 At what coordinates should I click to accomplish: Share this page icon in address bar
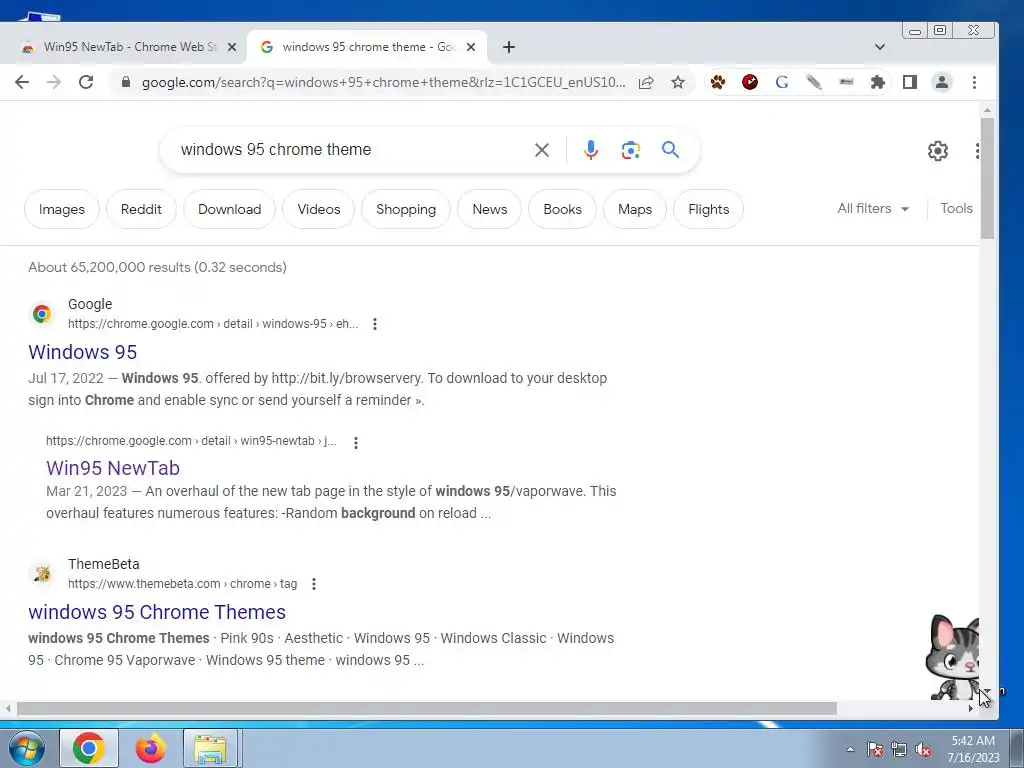pyautogui.click(x=646, y=82)
